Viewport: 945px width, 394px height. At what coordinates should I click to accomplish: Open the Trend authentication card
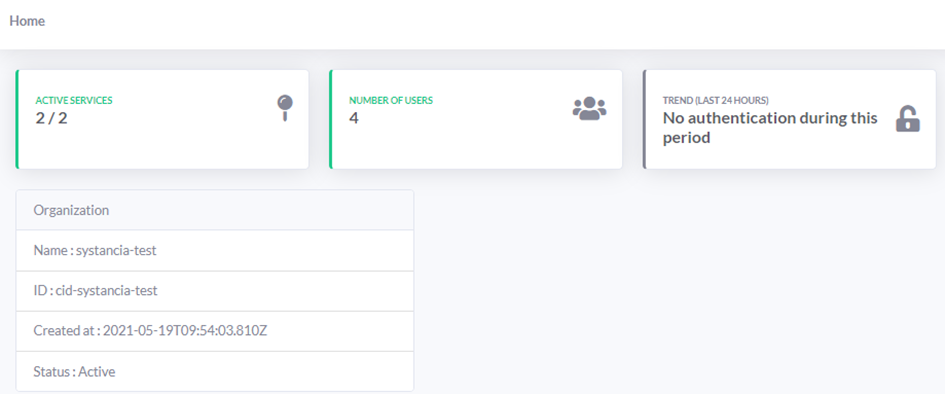click(x=790, y=119)
